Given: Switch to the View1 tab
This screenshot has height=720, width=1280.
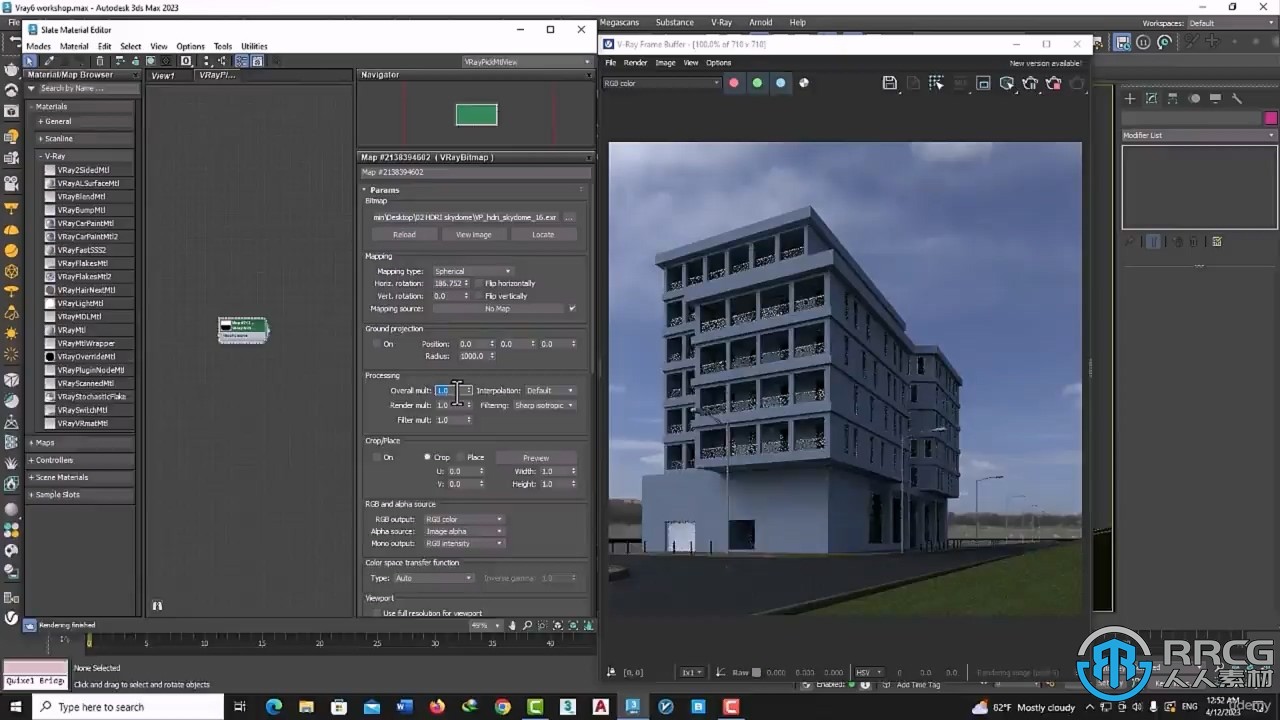Looking at the screenshot, I should (163, 75).
